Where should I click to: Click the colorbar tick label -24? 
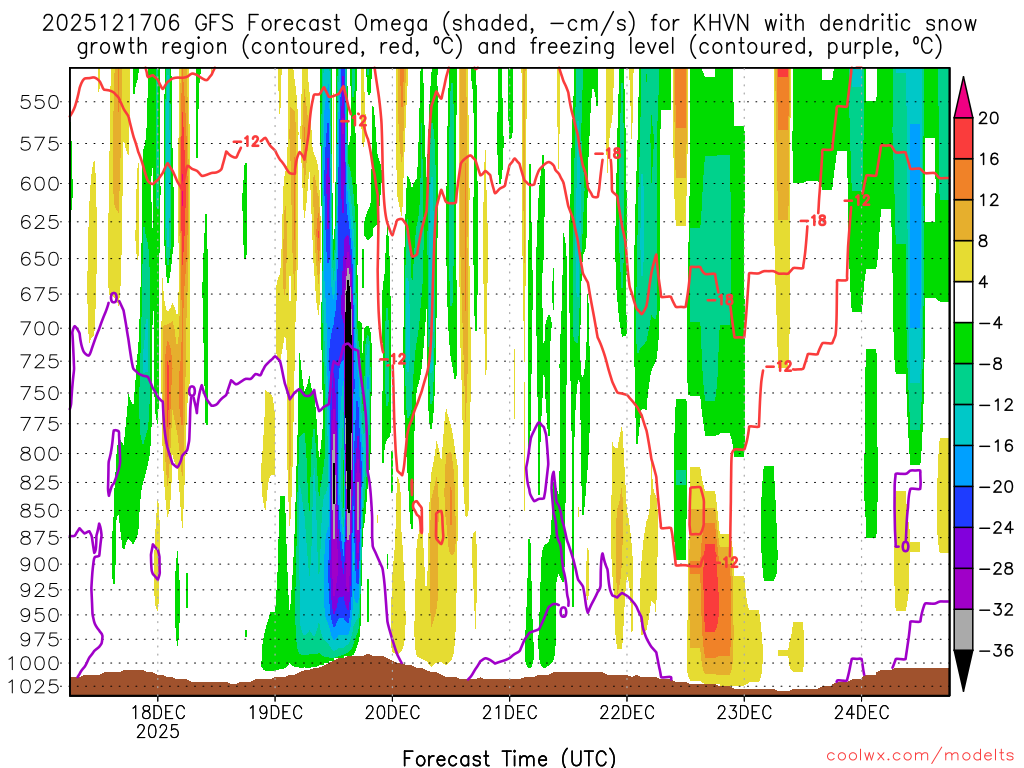click(995, 528)
